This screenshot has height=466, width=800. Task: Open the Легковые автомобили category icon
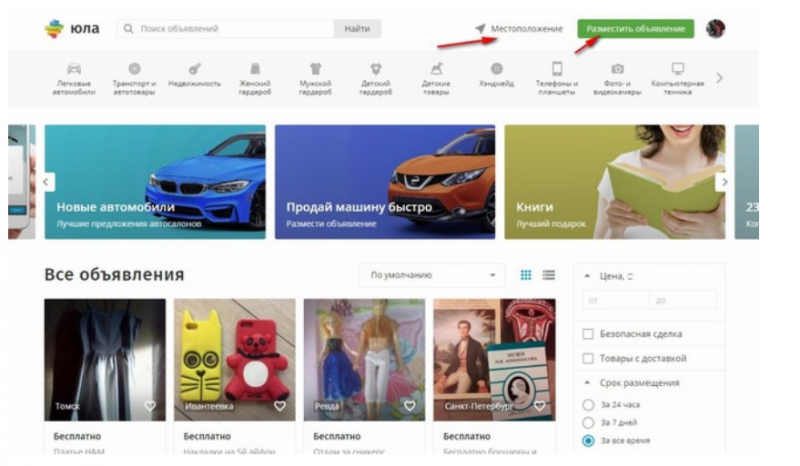click(x=74, y=69)
